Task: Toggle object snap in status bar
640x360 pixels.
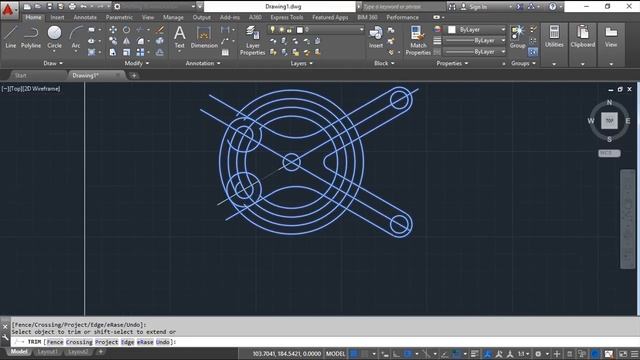Action: [x=456, y=354]
